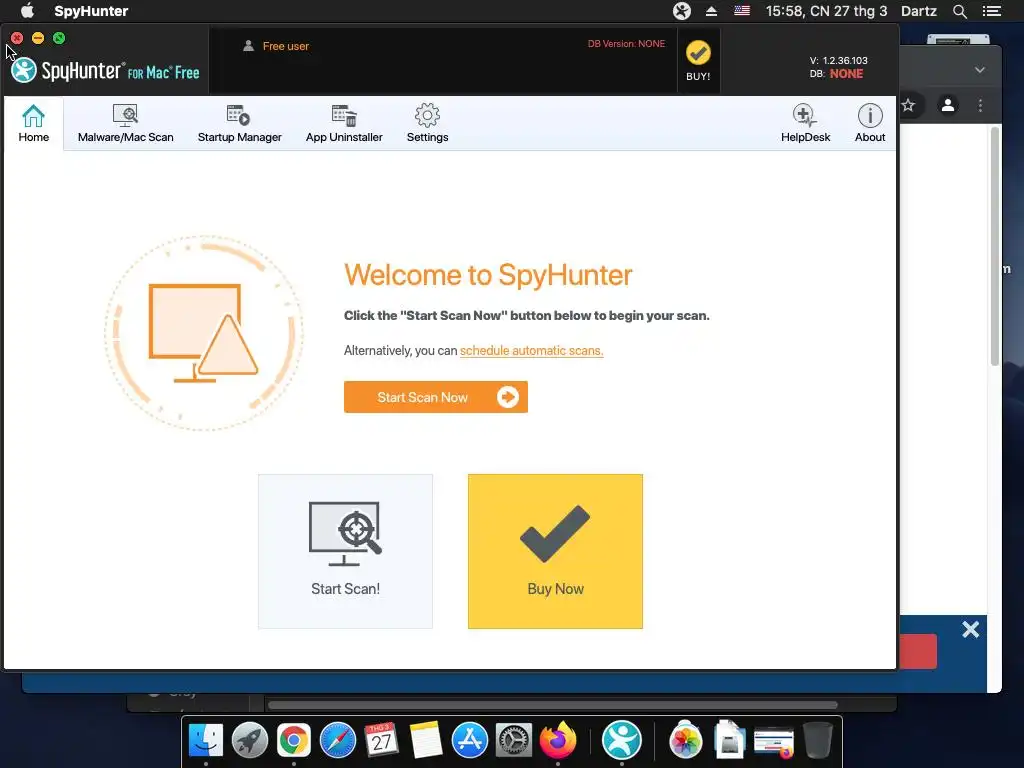Click the Dartz user name in menu bar
This screenshot has width=1024, height=768.
tap(918, 11)
